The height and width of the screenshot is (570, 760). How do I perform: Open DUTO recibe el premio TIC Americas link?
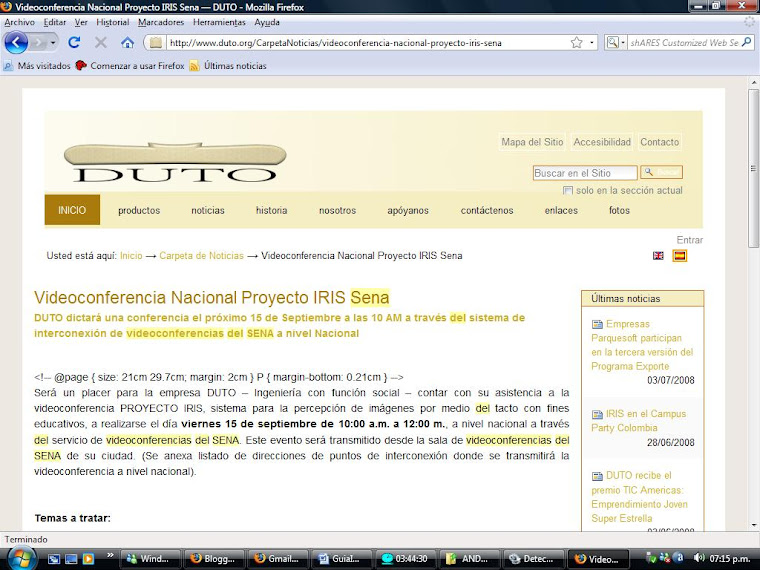(x=639, y=497)
